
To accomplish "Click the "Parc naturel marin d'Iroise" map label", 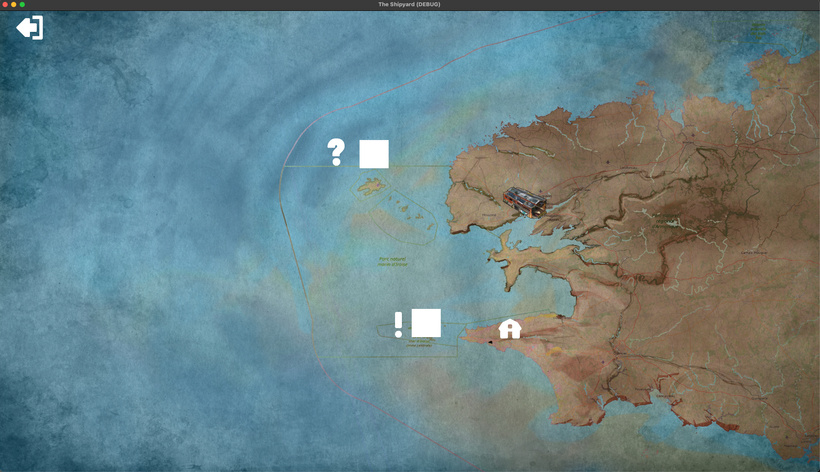I will pos(393,262).
